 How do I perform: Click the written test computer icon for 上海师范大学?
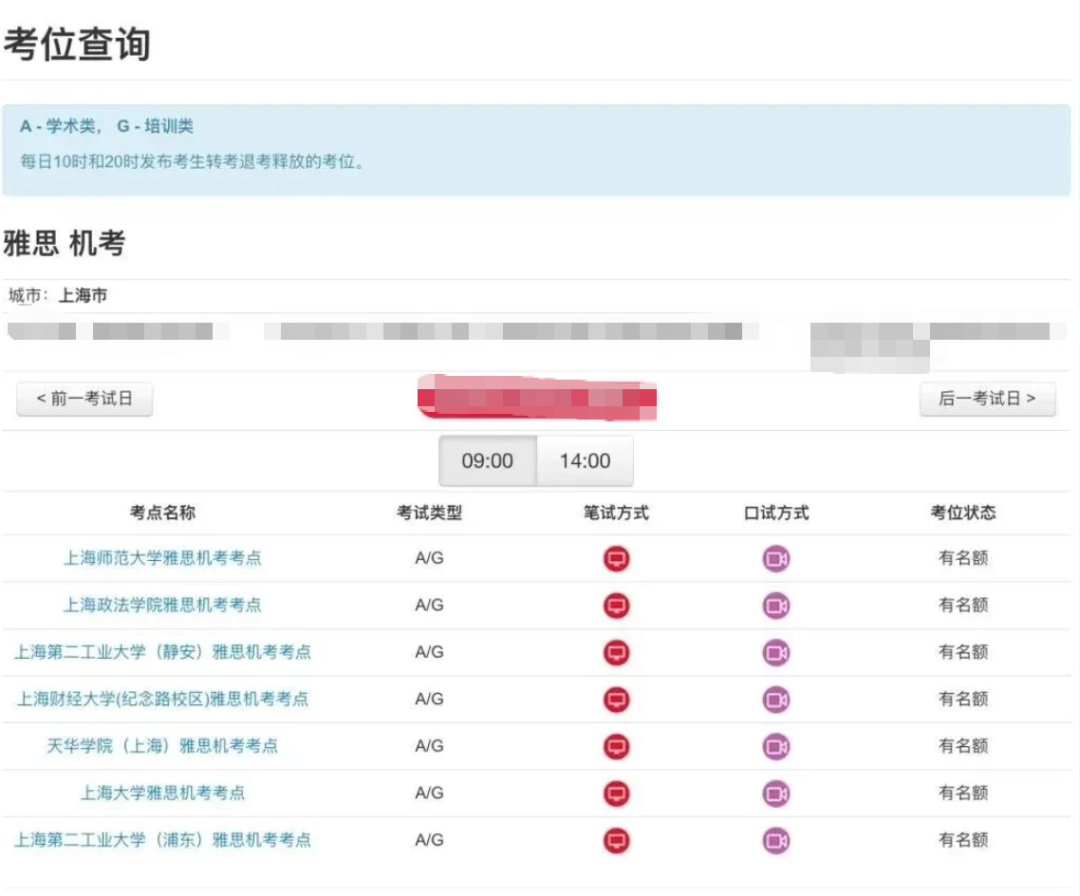616,559
